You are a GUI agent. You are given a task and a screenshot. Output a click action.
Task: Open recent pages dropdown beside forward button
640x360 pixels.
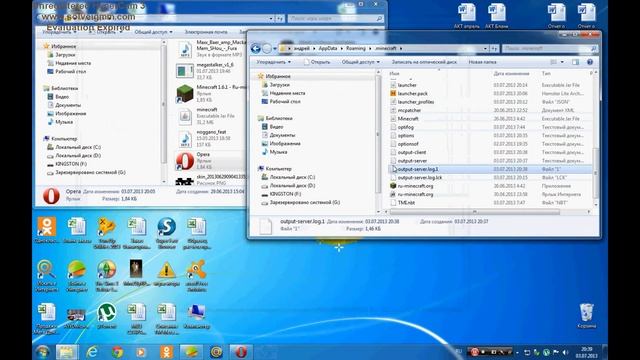coord(275,49)
